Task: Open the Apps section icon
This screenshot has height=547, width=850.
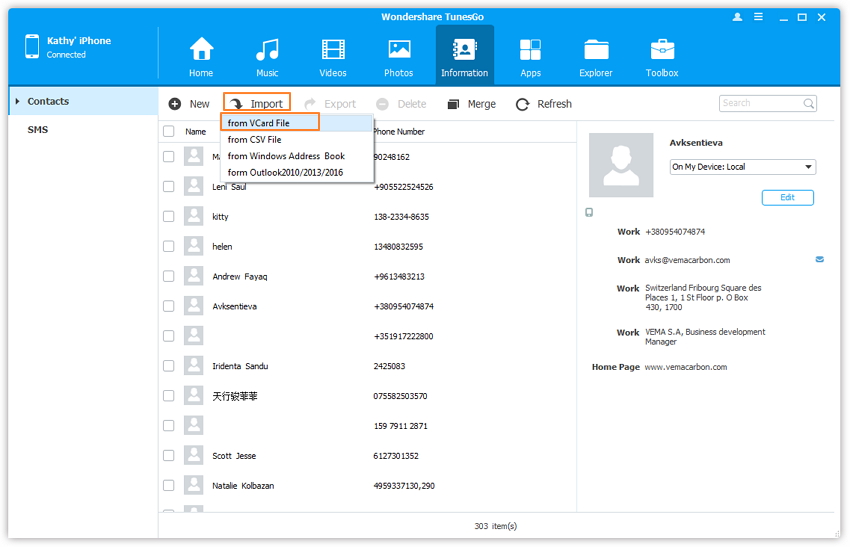Action: click(530, 50)
